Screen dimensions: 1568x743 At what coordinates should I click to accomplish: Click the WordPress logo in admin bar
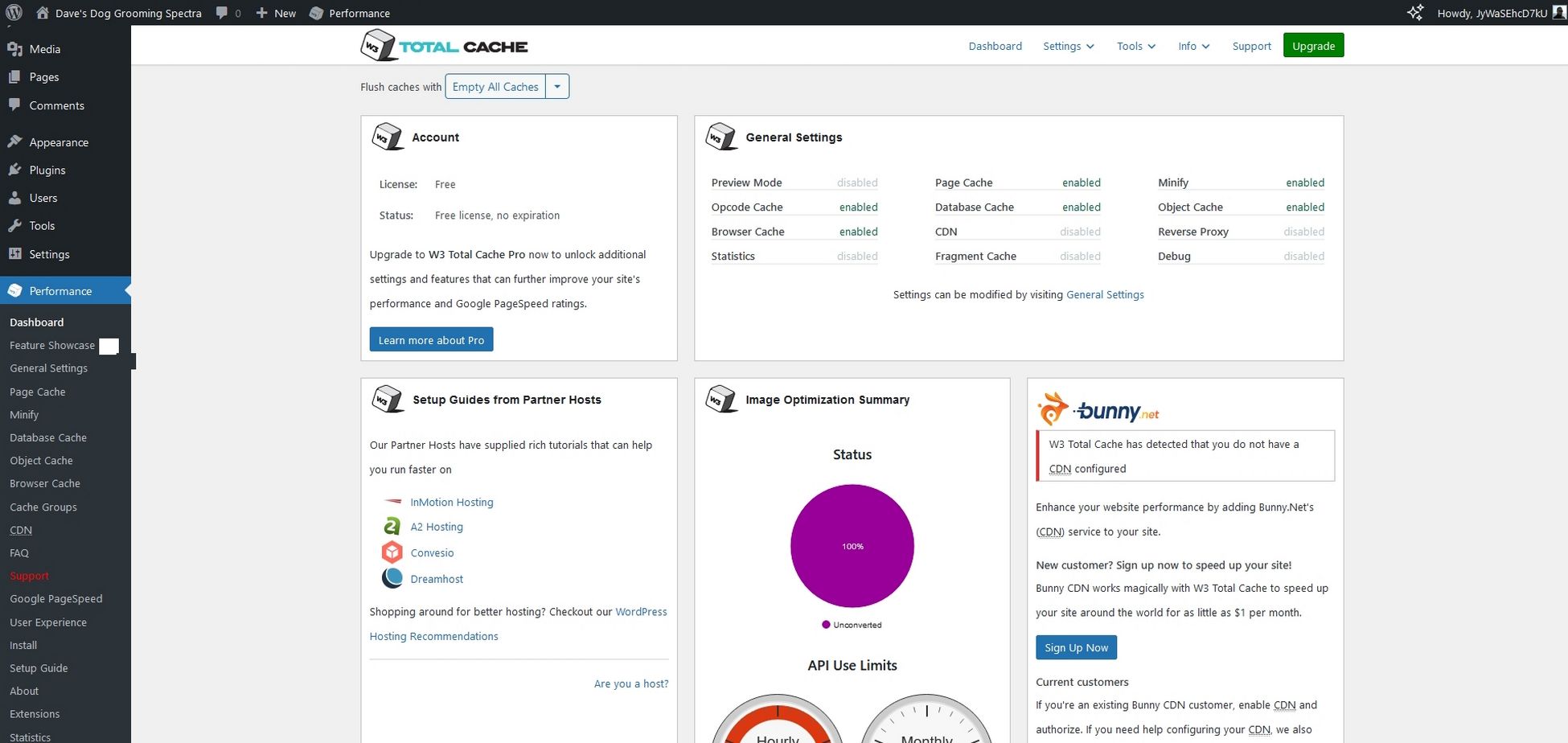14,13
